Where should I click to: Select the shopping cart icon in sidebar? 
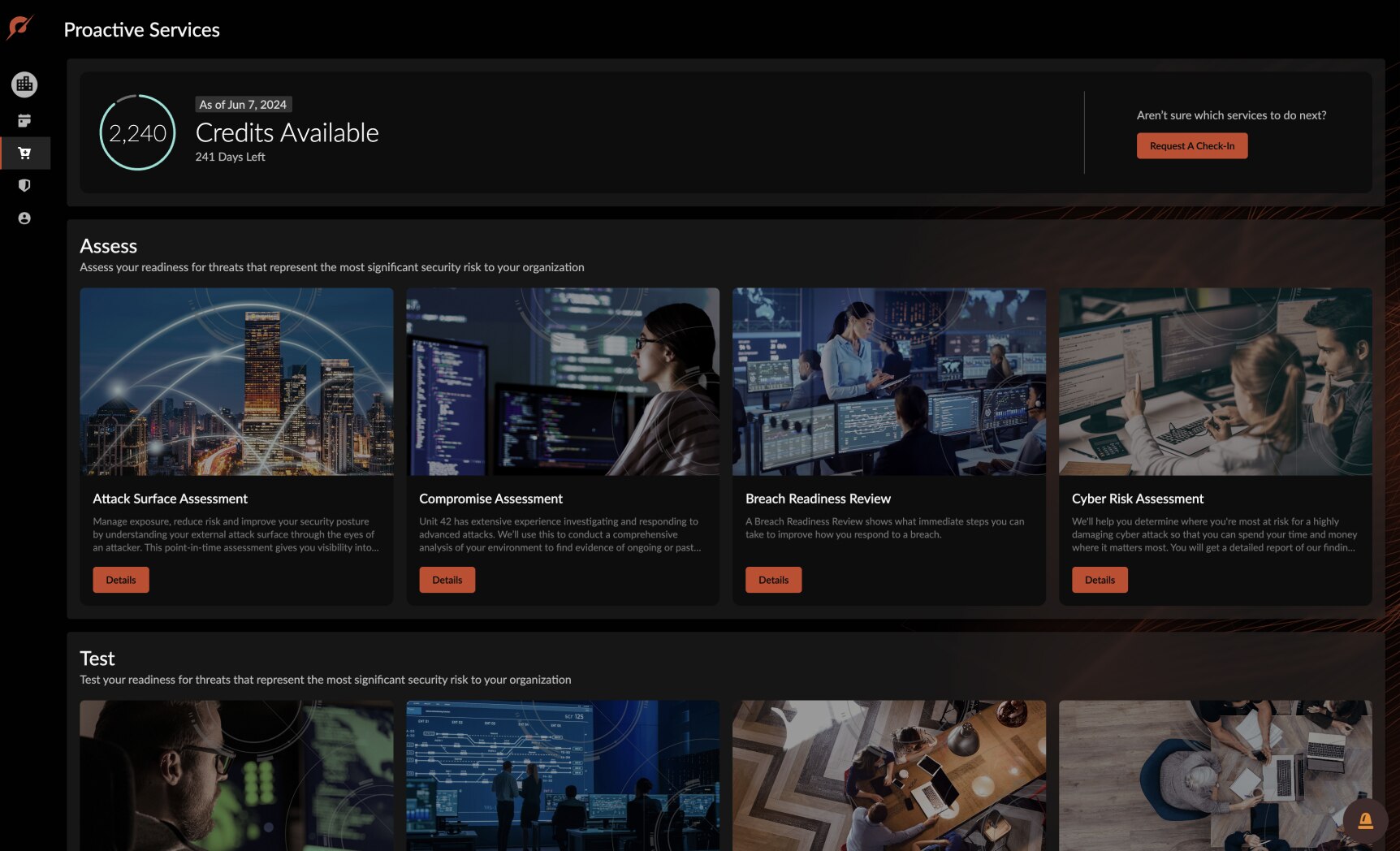pos(24,153)
